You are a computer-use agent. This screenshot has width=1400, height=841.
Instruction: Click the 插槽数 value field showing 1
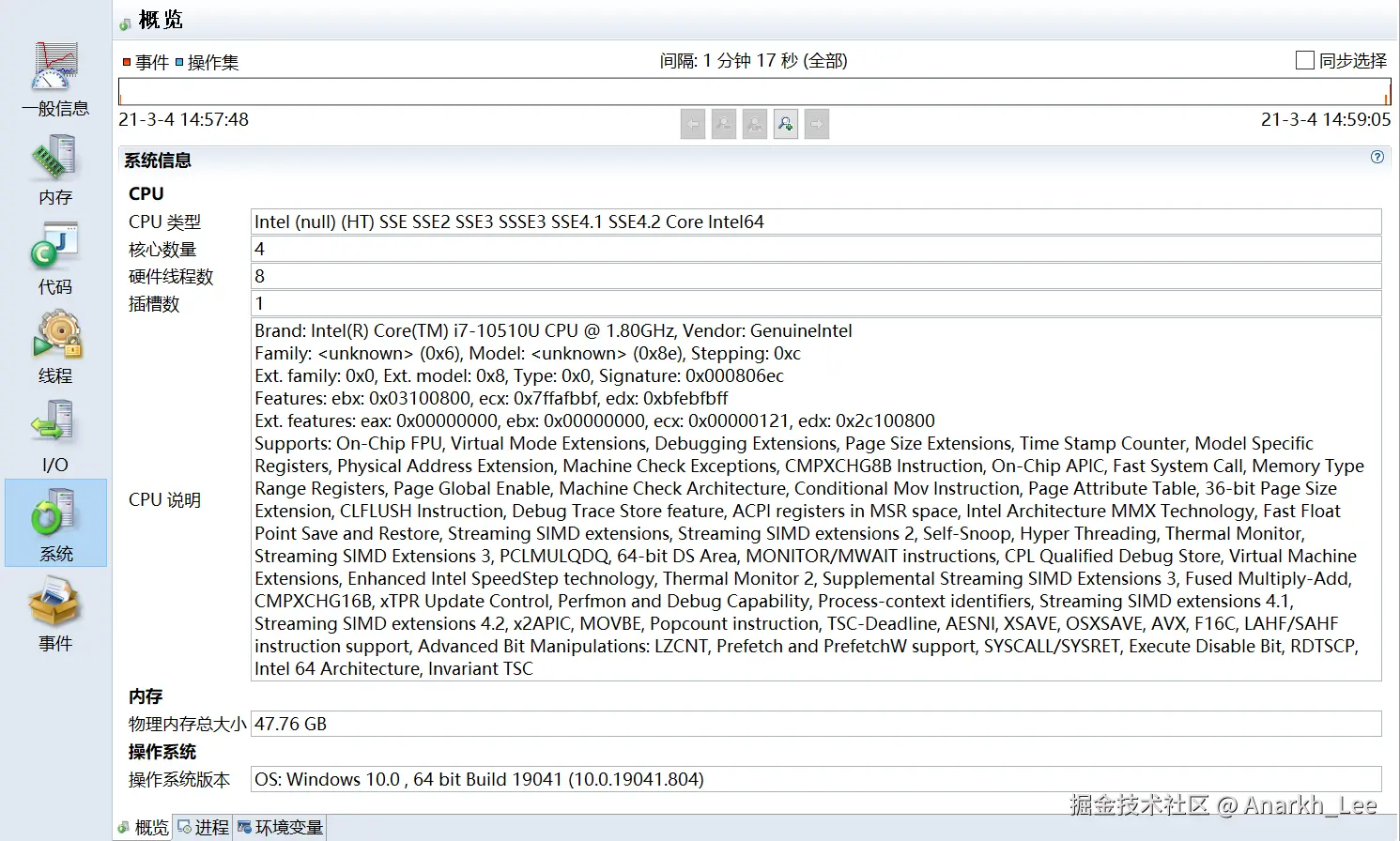816,303
